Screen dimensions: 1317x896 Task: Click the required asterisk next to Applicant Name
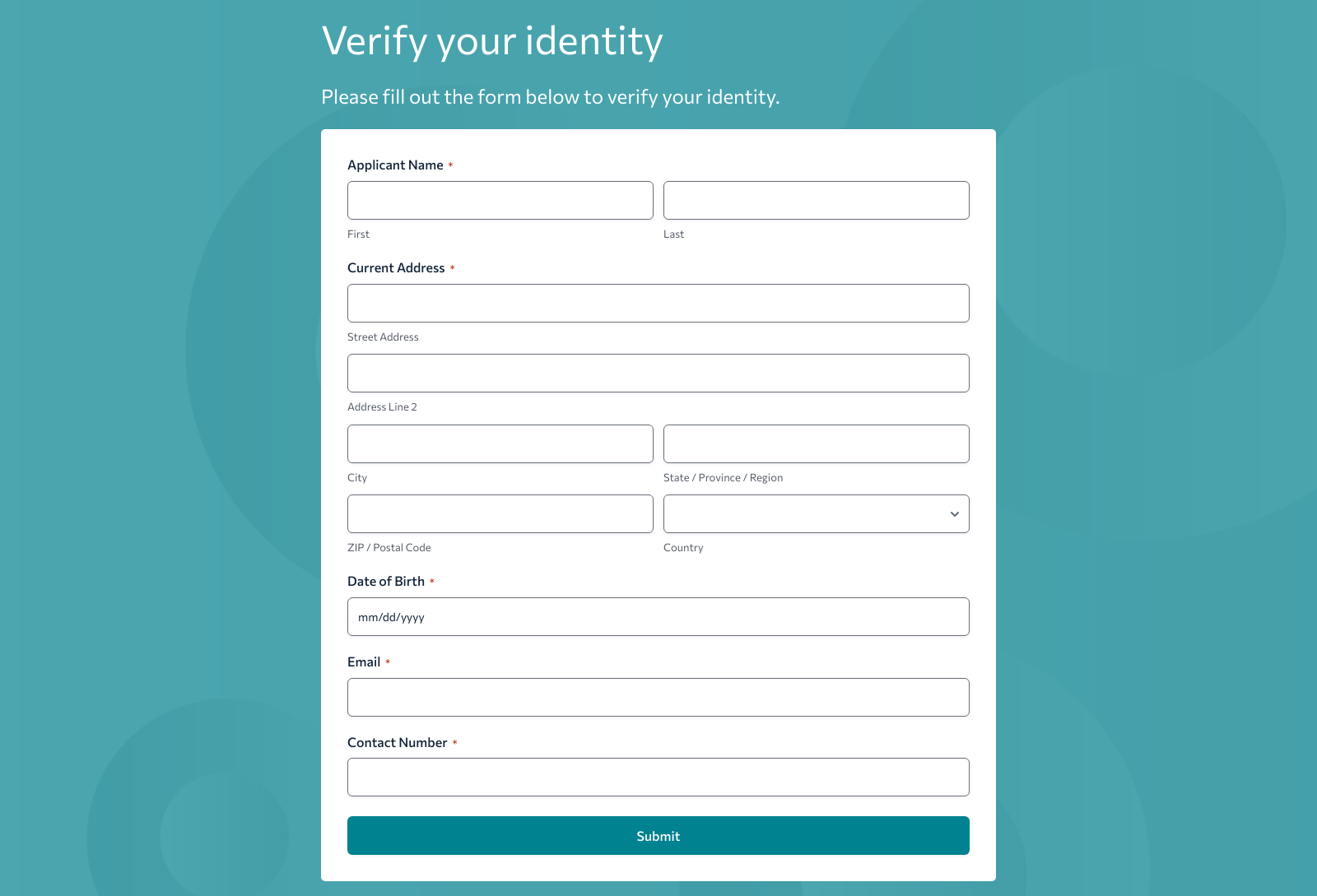[450, 165]
